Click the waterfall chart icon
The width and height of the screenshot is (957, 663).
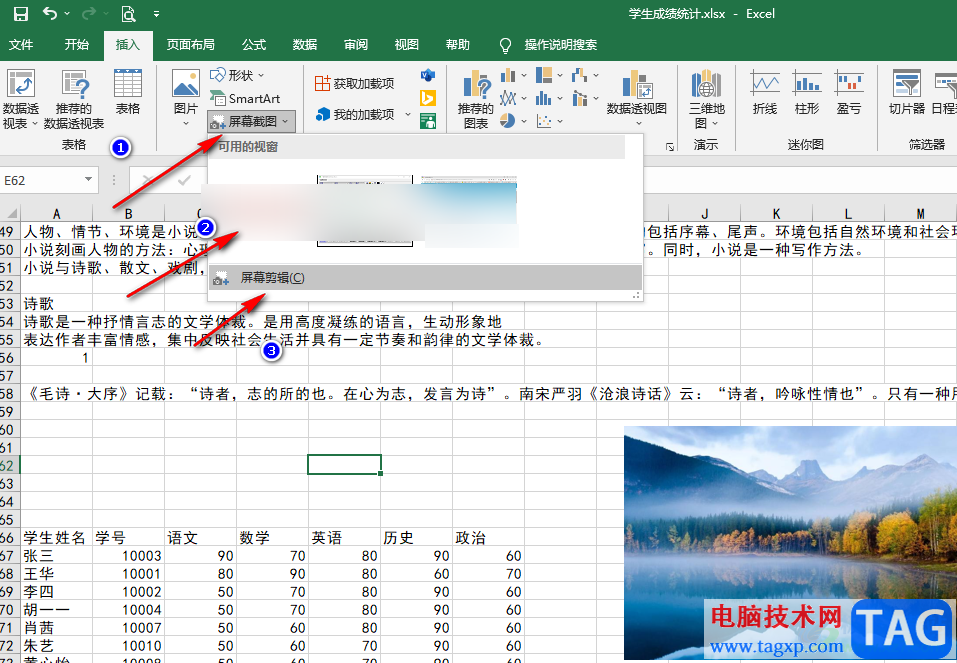pos(580,75)
